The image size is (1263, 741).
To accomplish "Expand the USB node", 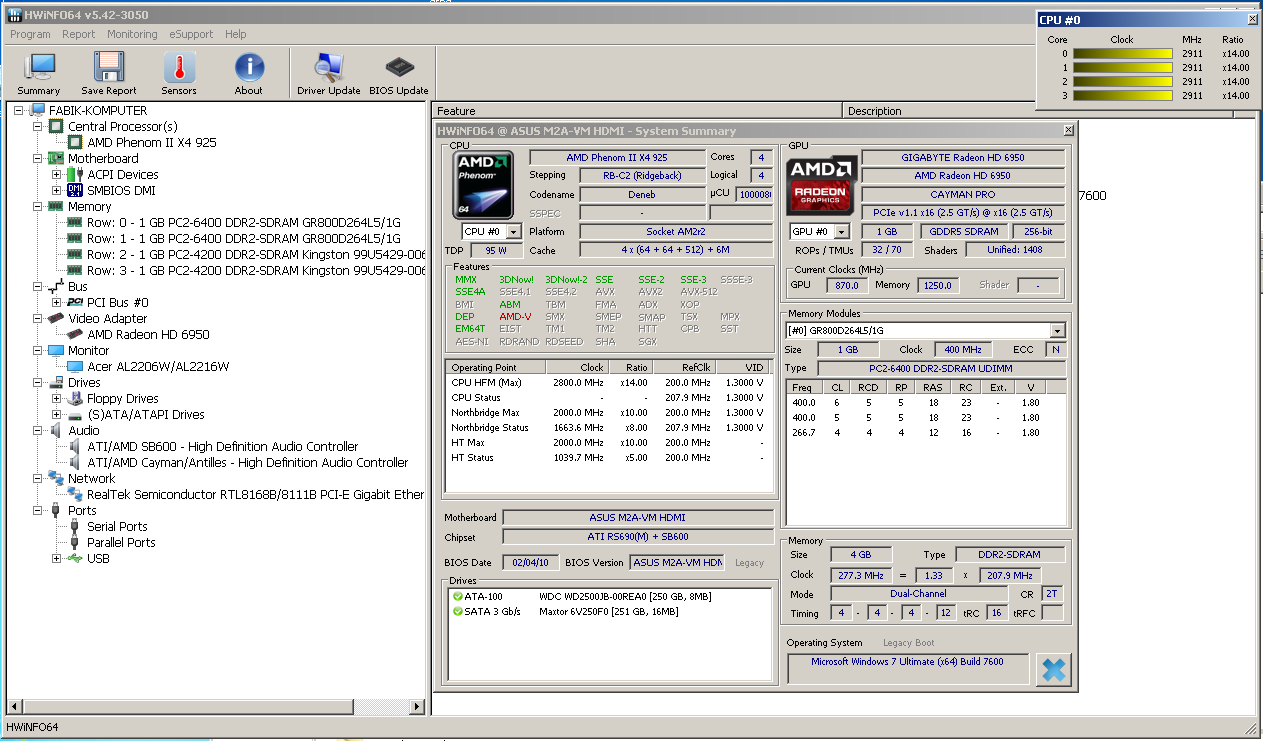I will coord(57,558).
